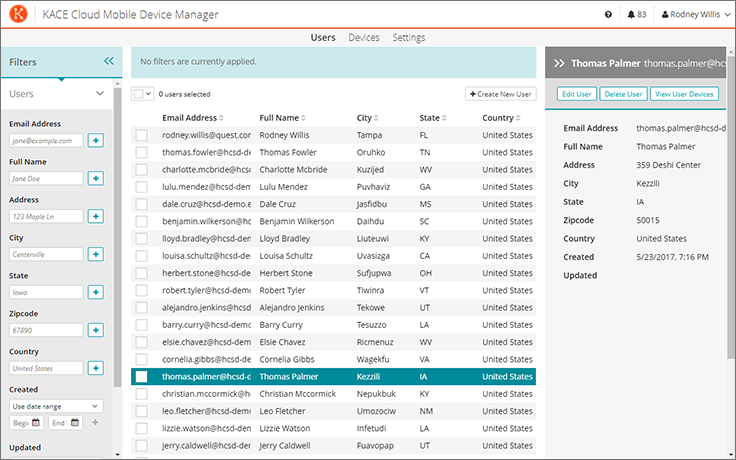Click the Zipcode filter input field
The image size is (736, 460).
click(x=47, y=330)
